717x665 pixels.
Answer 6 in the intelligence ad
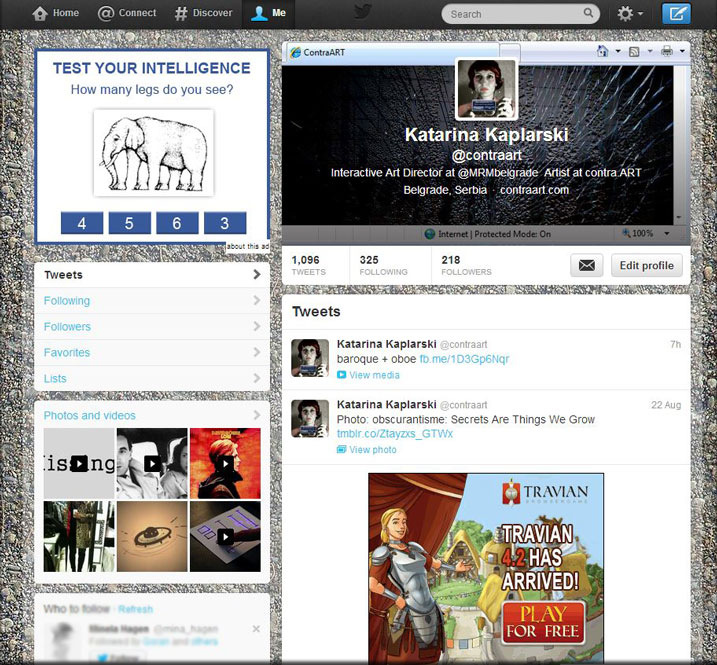coord(177,223)
